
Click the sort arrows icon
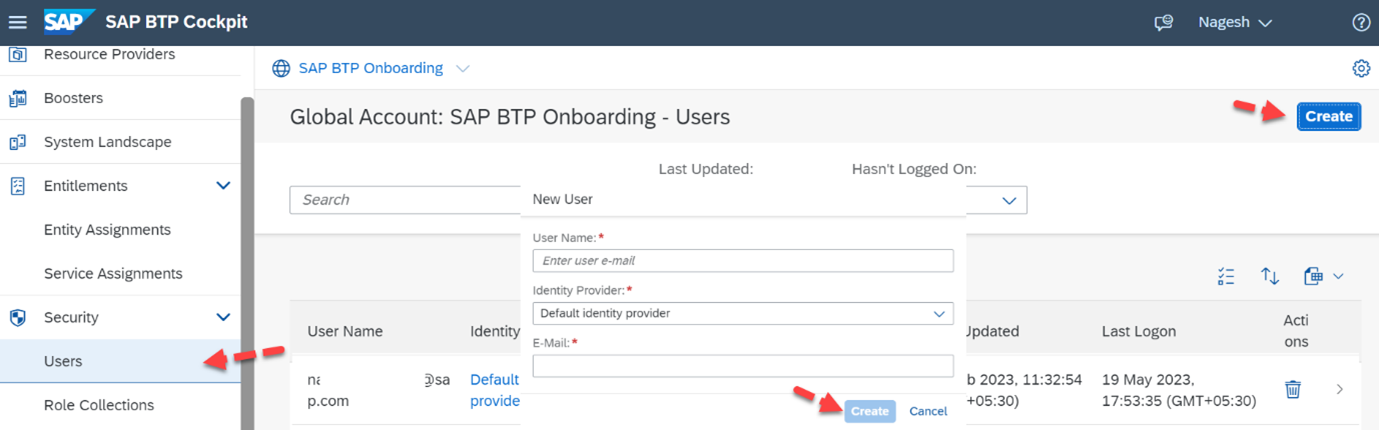(x=1270, y=276)
